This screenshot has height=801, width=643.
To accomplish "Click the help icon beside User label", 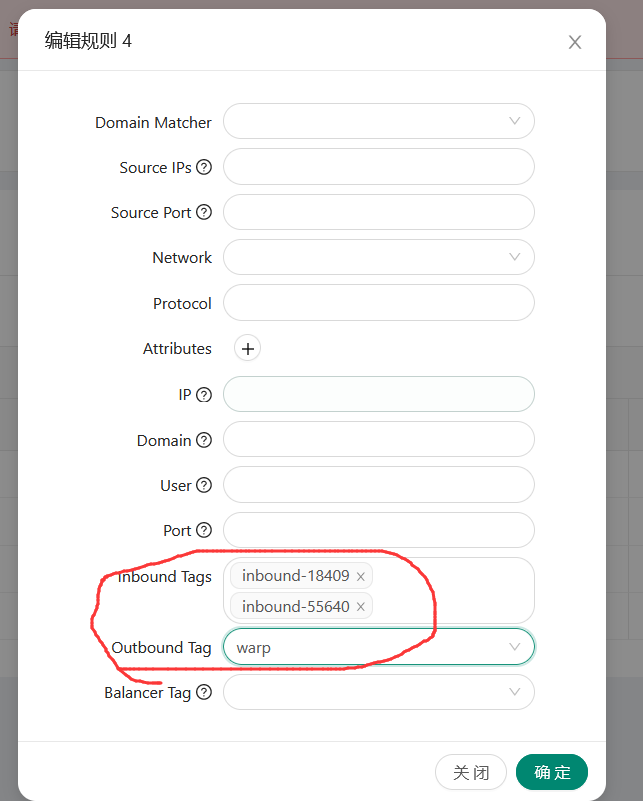I will pyautogui.click(x=204, y=485).
